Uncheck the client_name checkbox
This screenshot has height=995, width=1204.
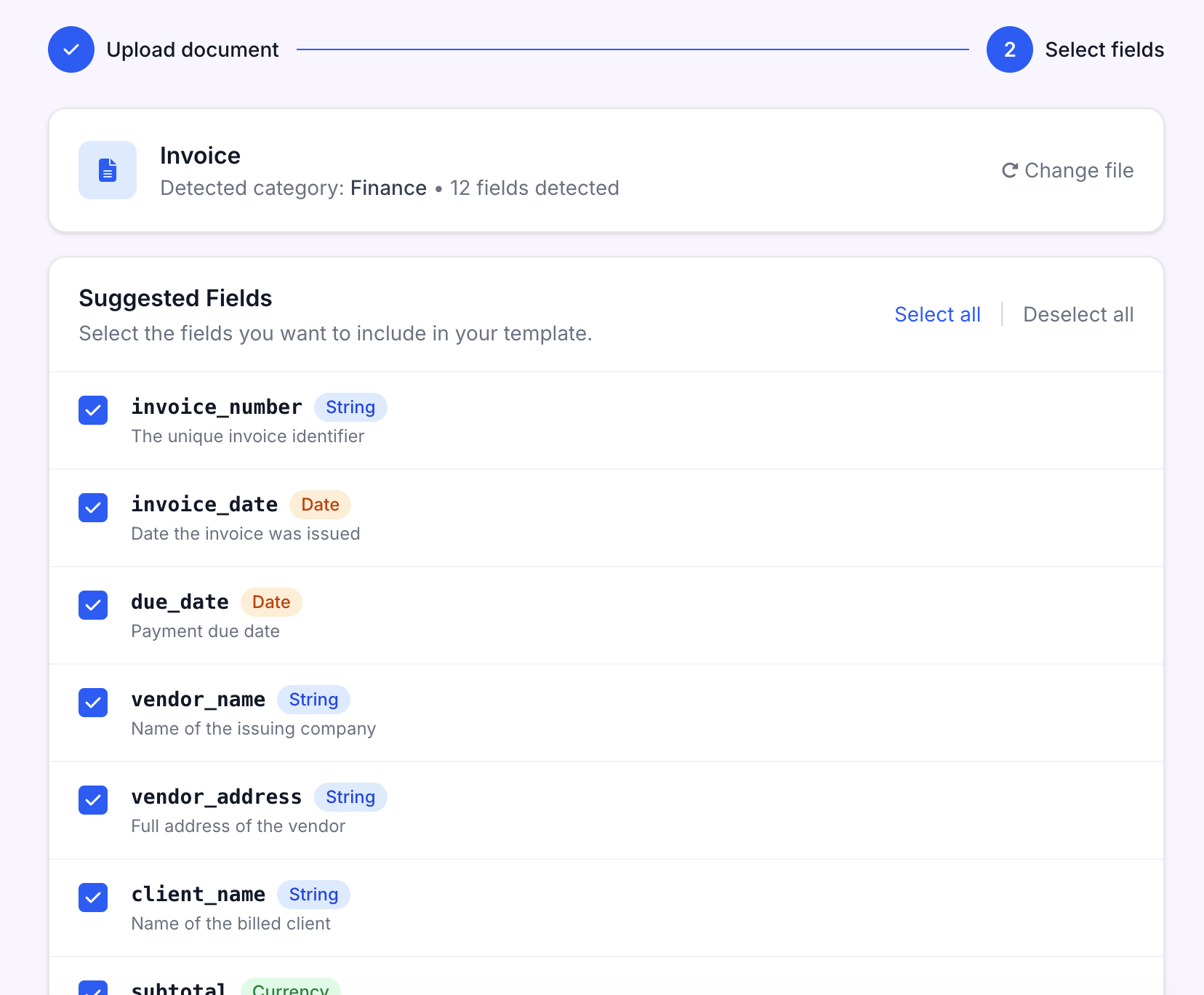(x=93, y=898)
